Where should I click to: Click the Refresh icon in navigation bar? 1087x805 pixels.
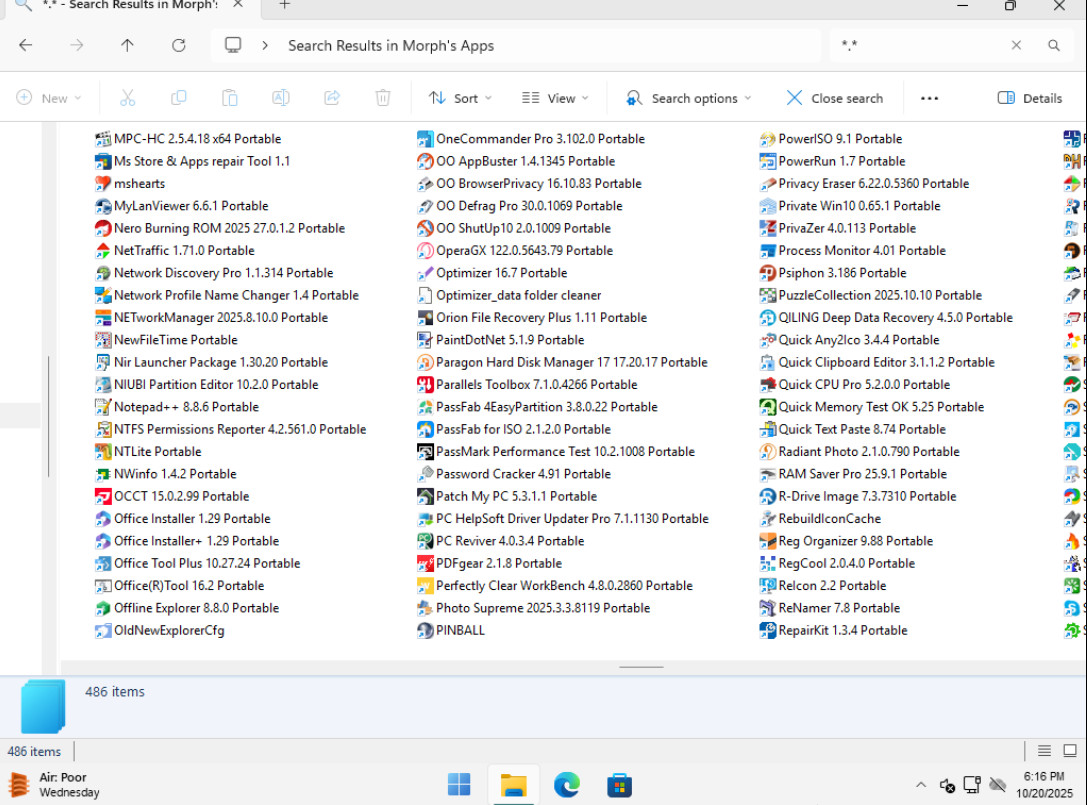tap(179, 45)
